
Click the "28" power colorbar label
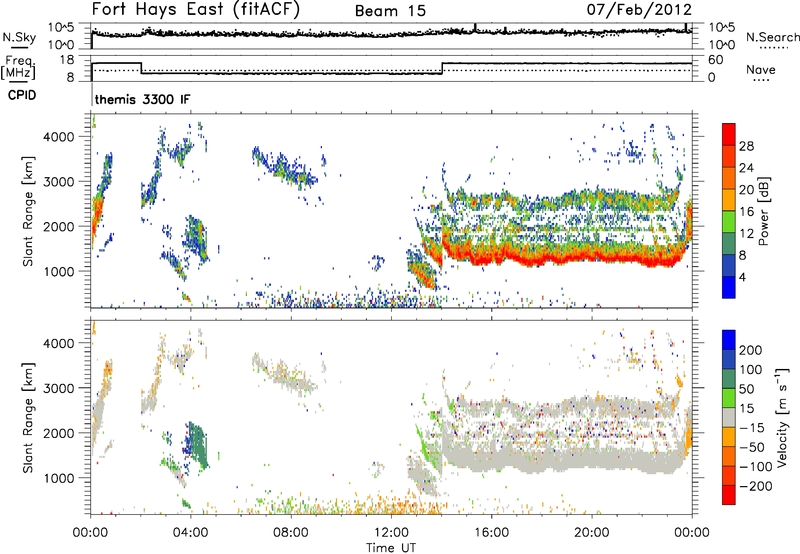pyautogui.click(x=746, y=146)
